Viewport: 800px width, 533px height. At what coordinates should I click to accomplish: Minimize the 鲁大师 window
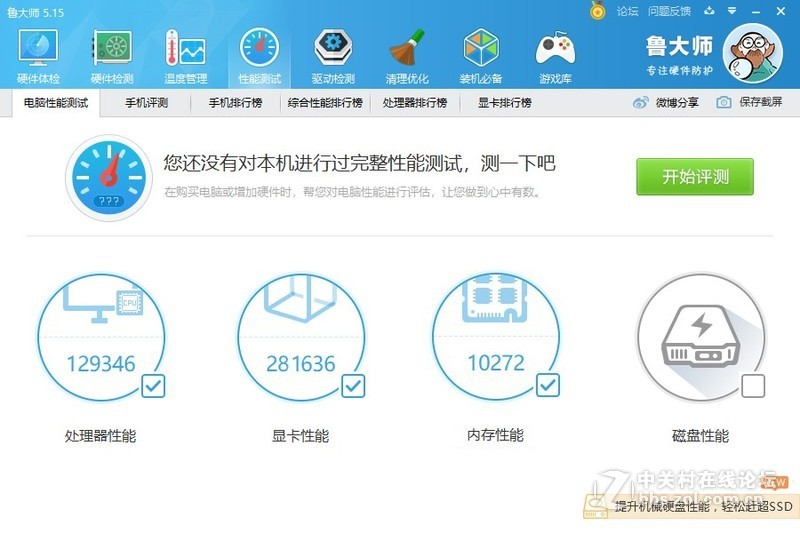756,11
